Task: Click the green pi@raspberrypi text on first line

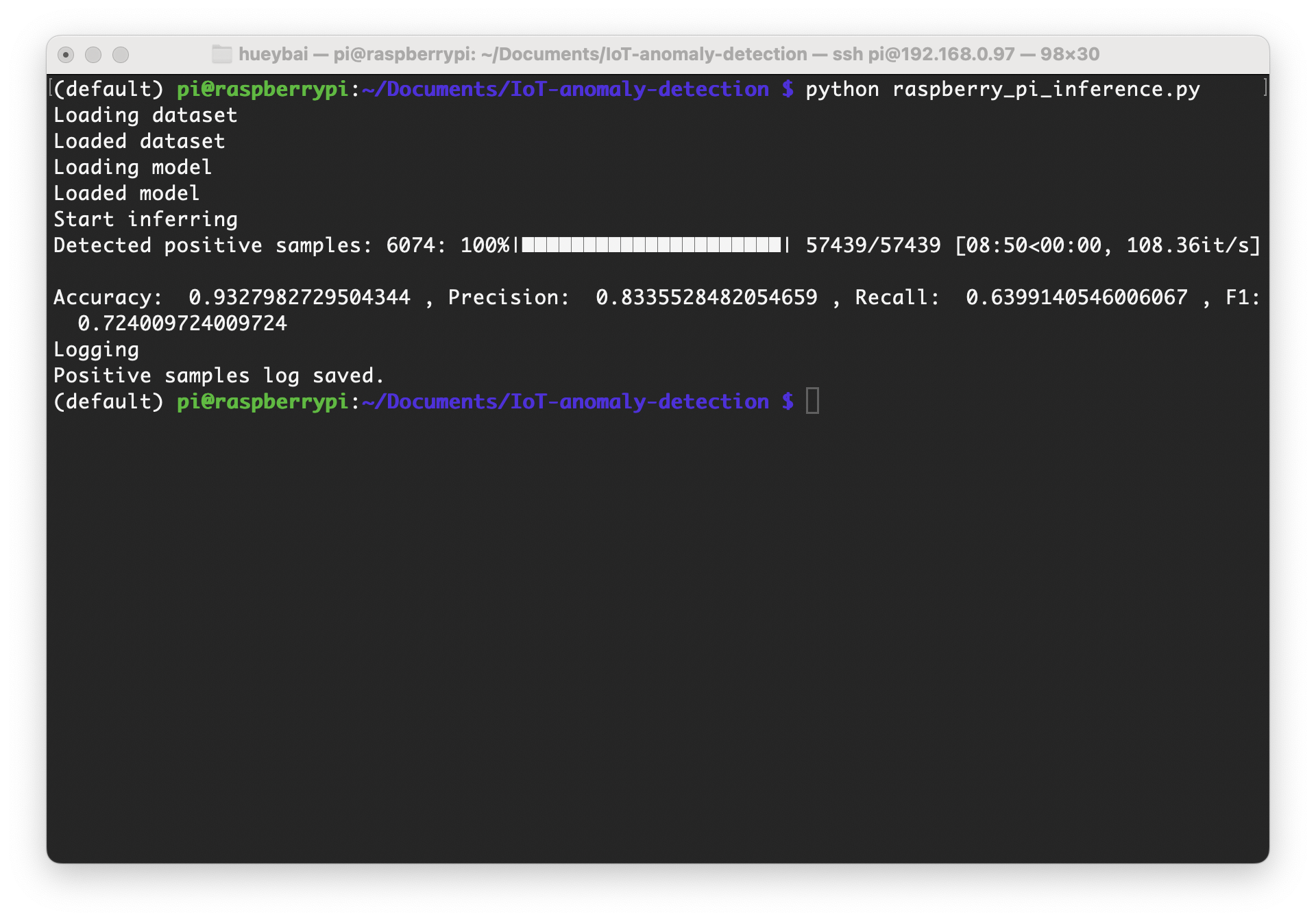Action: [262, 89]
